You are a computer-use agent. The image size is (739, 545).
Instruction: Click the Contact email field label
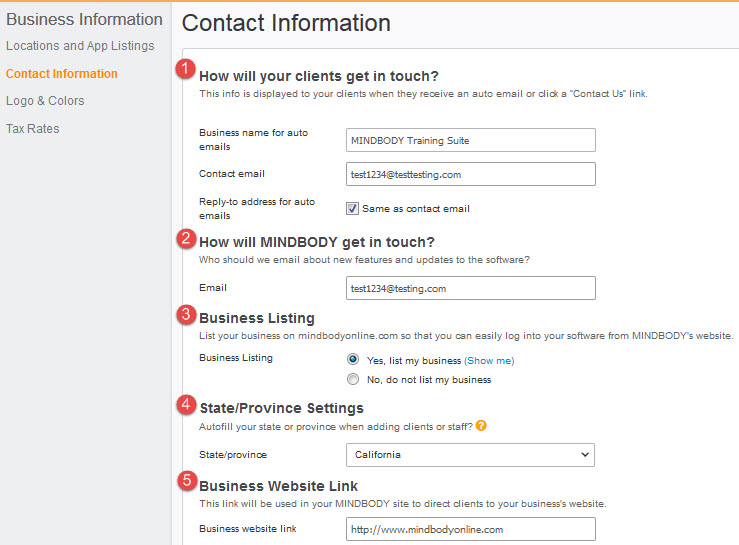pyautogui.click(x=232, y=173)
